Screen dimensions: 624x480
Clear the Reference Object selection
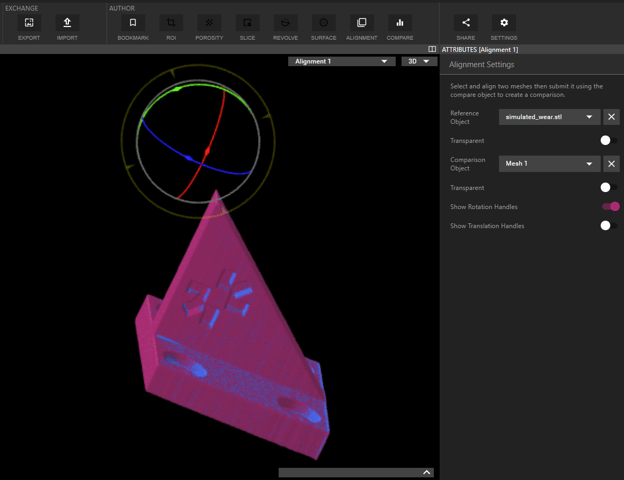611,117
